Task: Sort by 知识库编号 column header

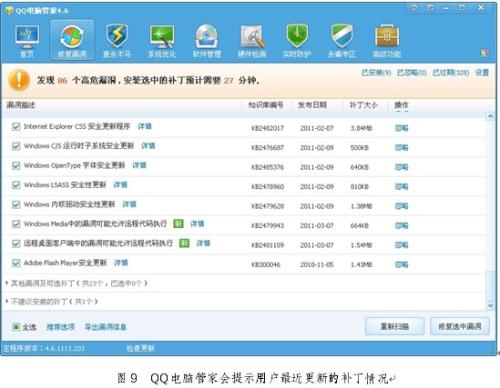Action: (266, 105)
